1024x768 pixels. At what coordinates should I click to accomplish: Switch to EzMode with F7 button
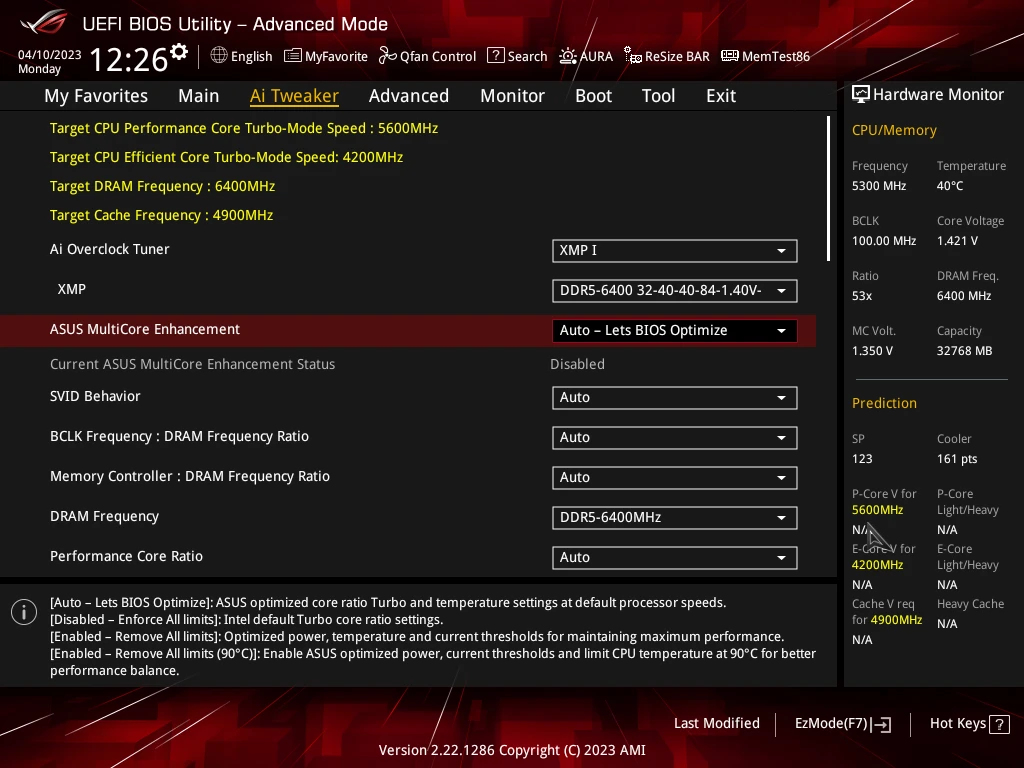pos(842,723)
